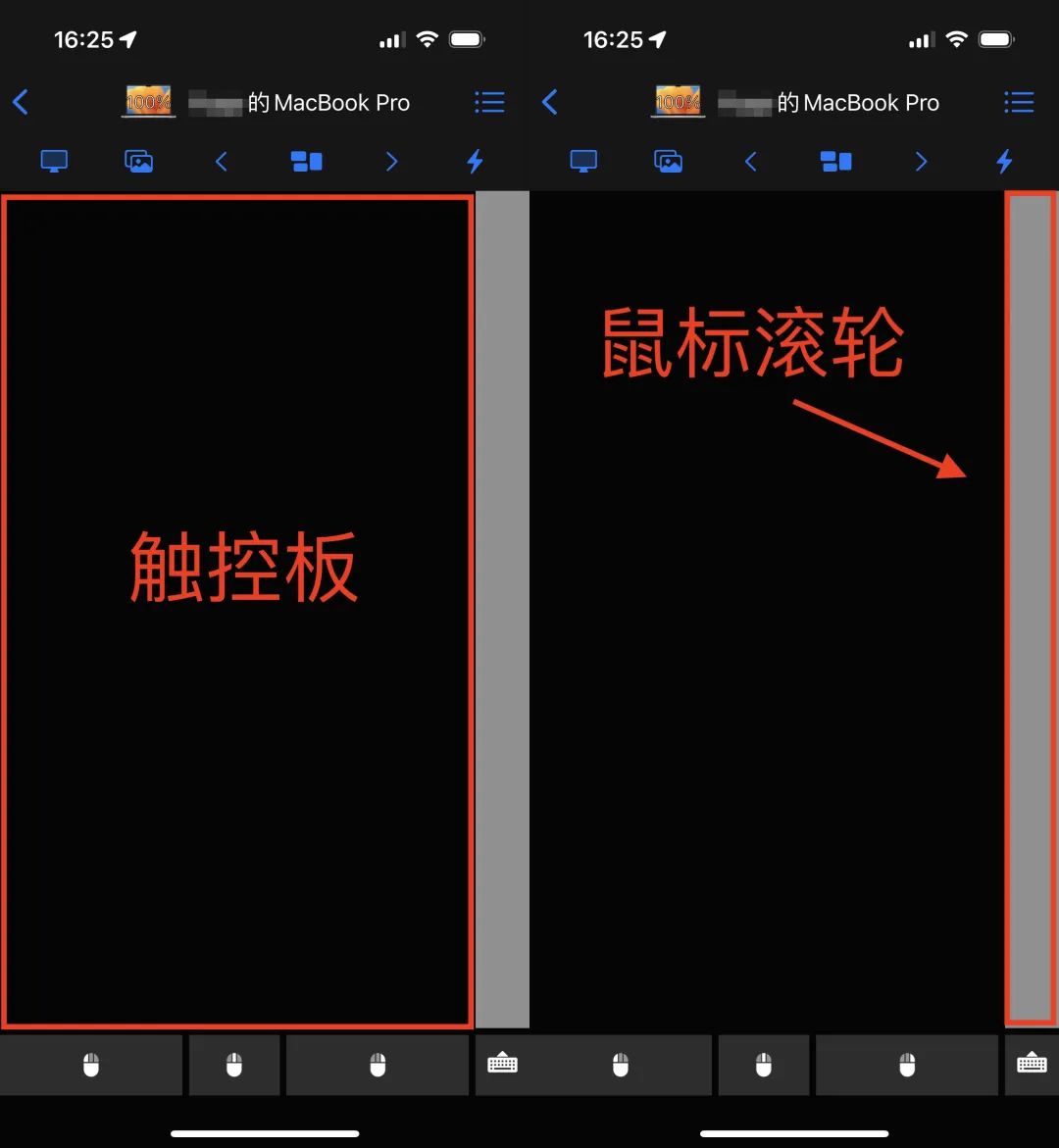The height and width of the screenshot is (1148, 1059).
Task: Tap the monitor icon on the right pane toolbar
Action: coord(582,161)
